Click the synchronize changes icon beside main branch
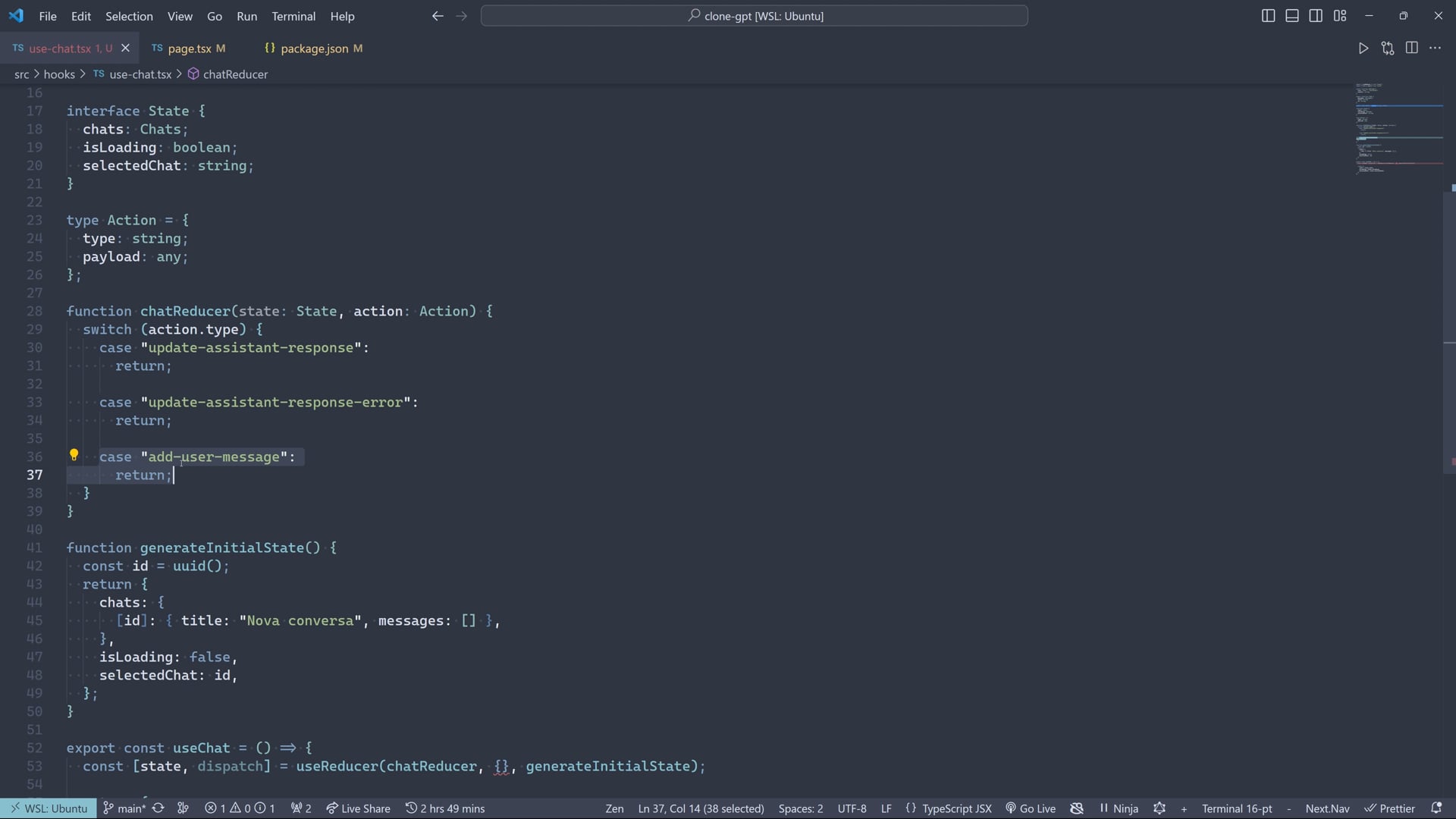 158,808
